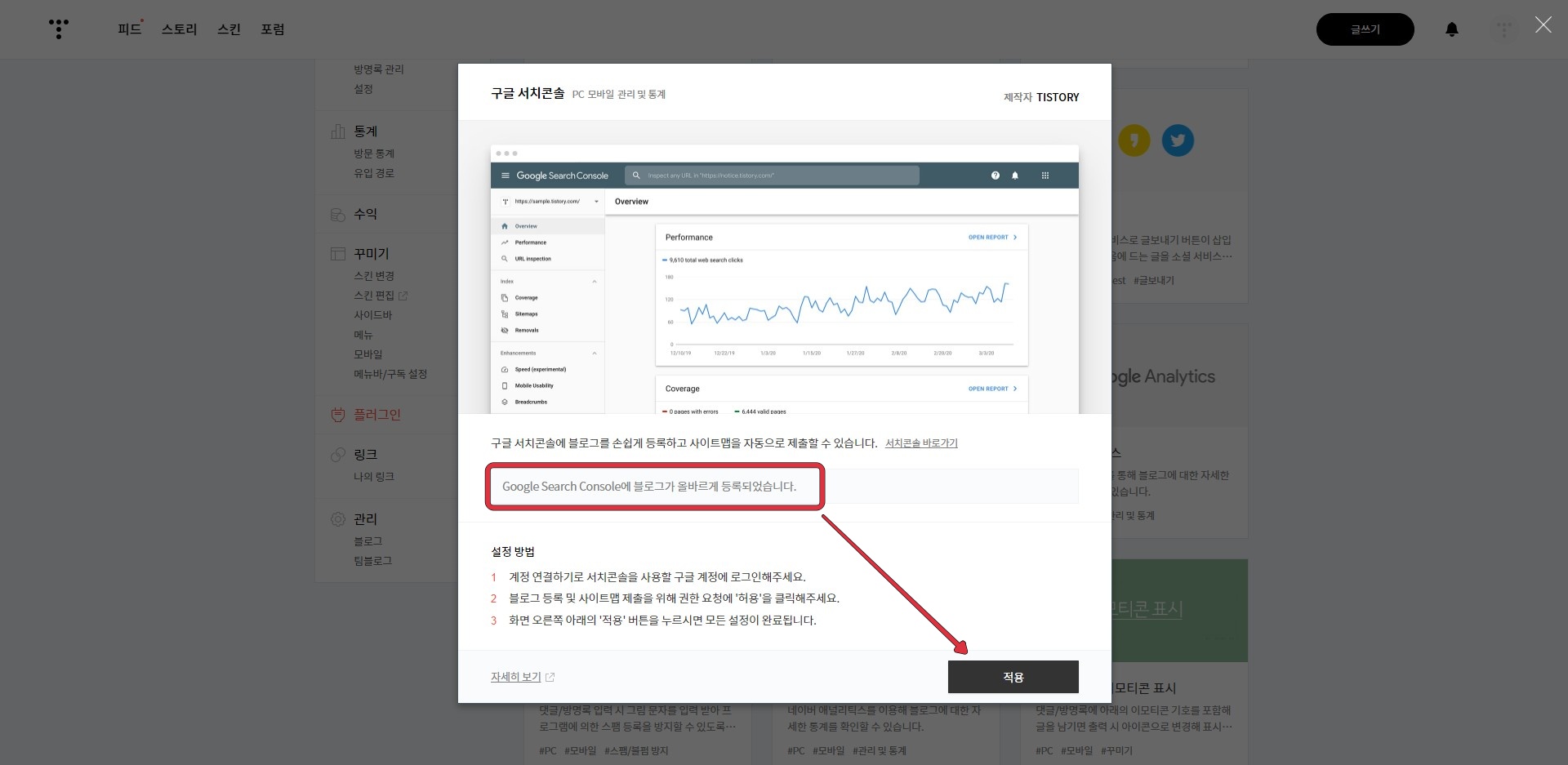Select 사이드바 in the sidebar menu

372,315
